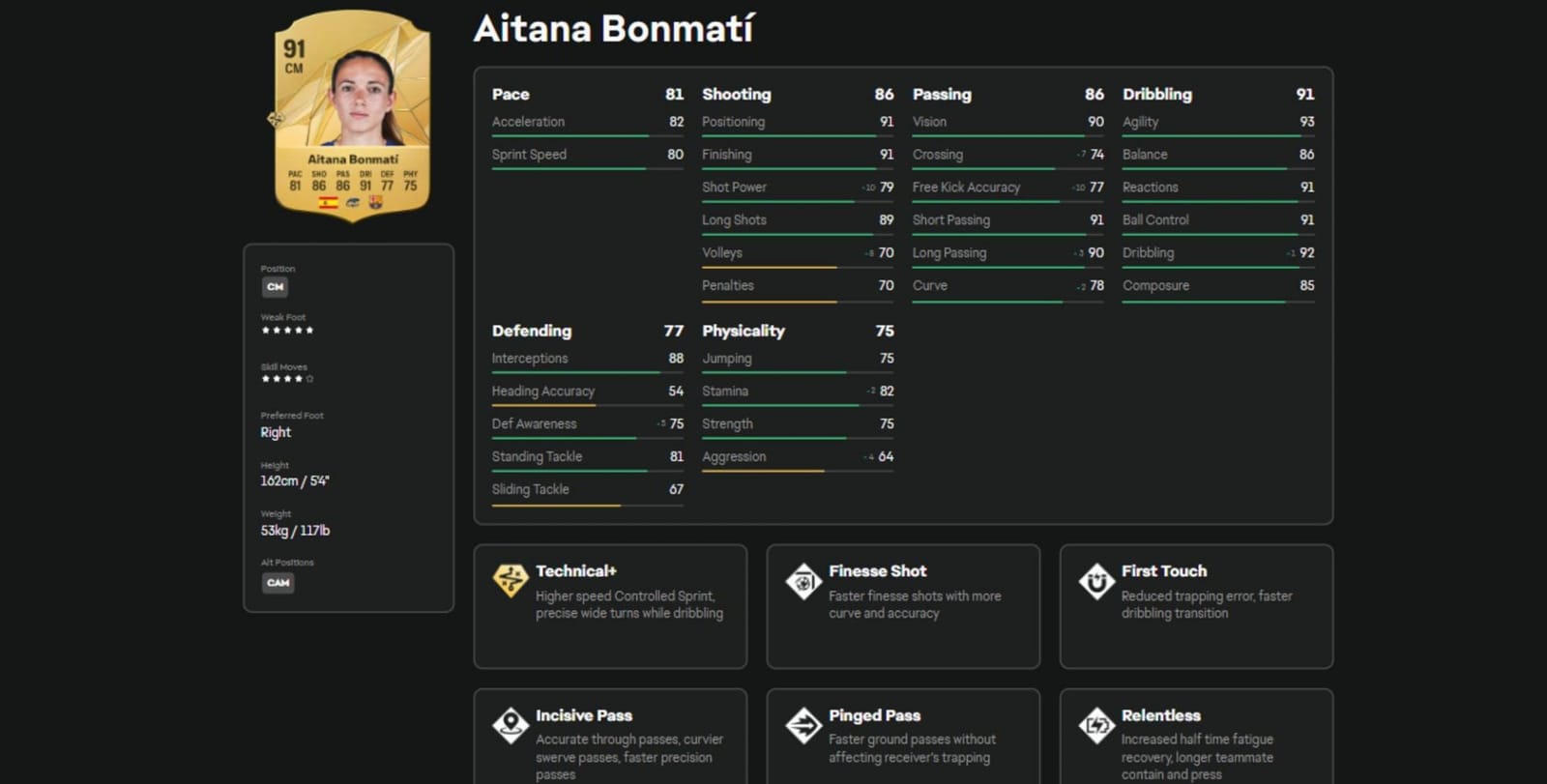Click the Relentless PlayStyle icon
This screenshot has height=784, width=1547.
[1095, 727]
